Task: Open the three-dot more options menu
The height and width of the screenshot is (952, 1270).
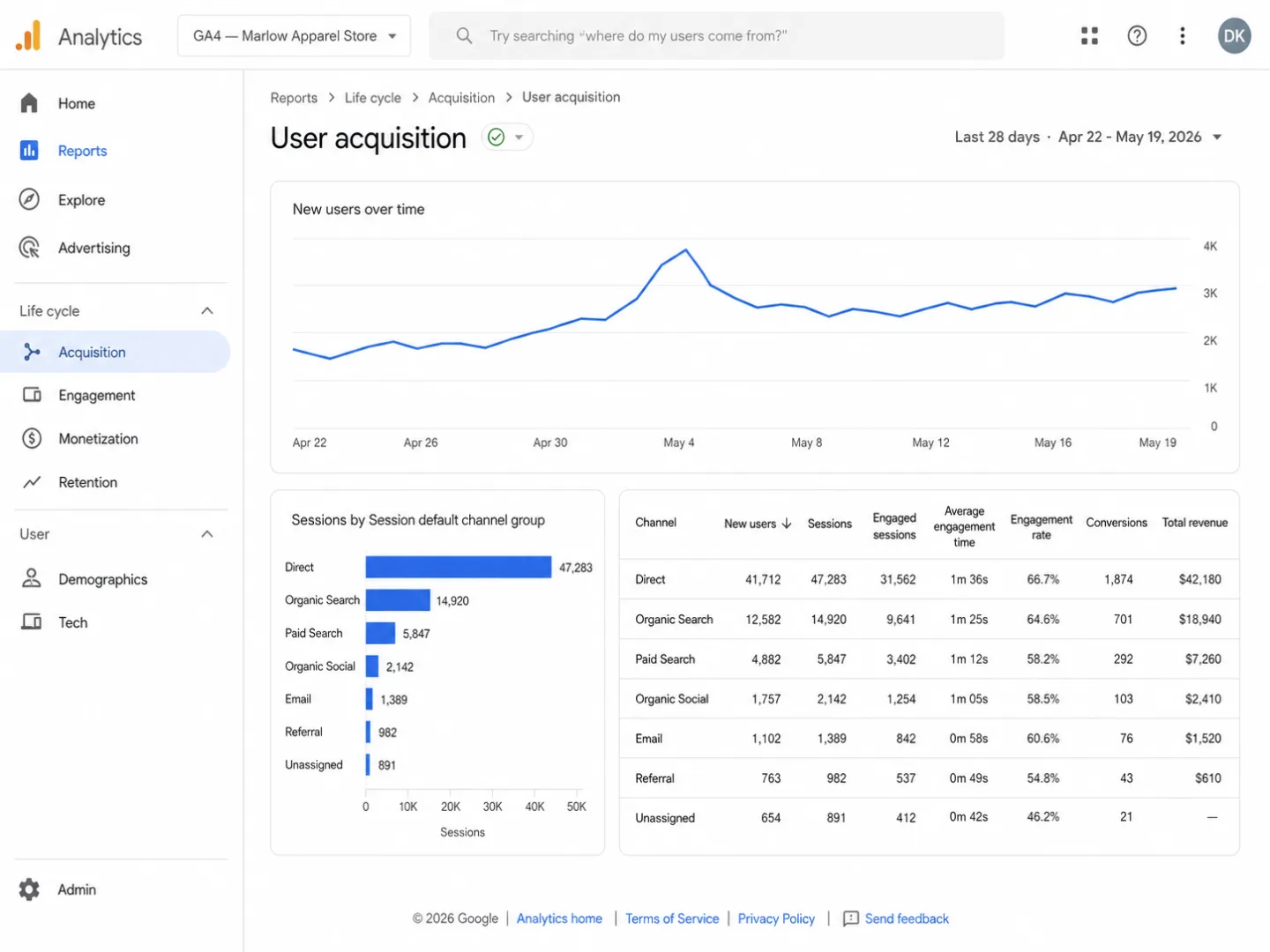Action: point(1183,36)
